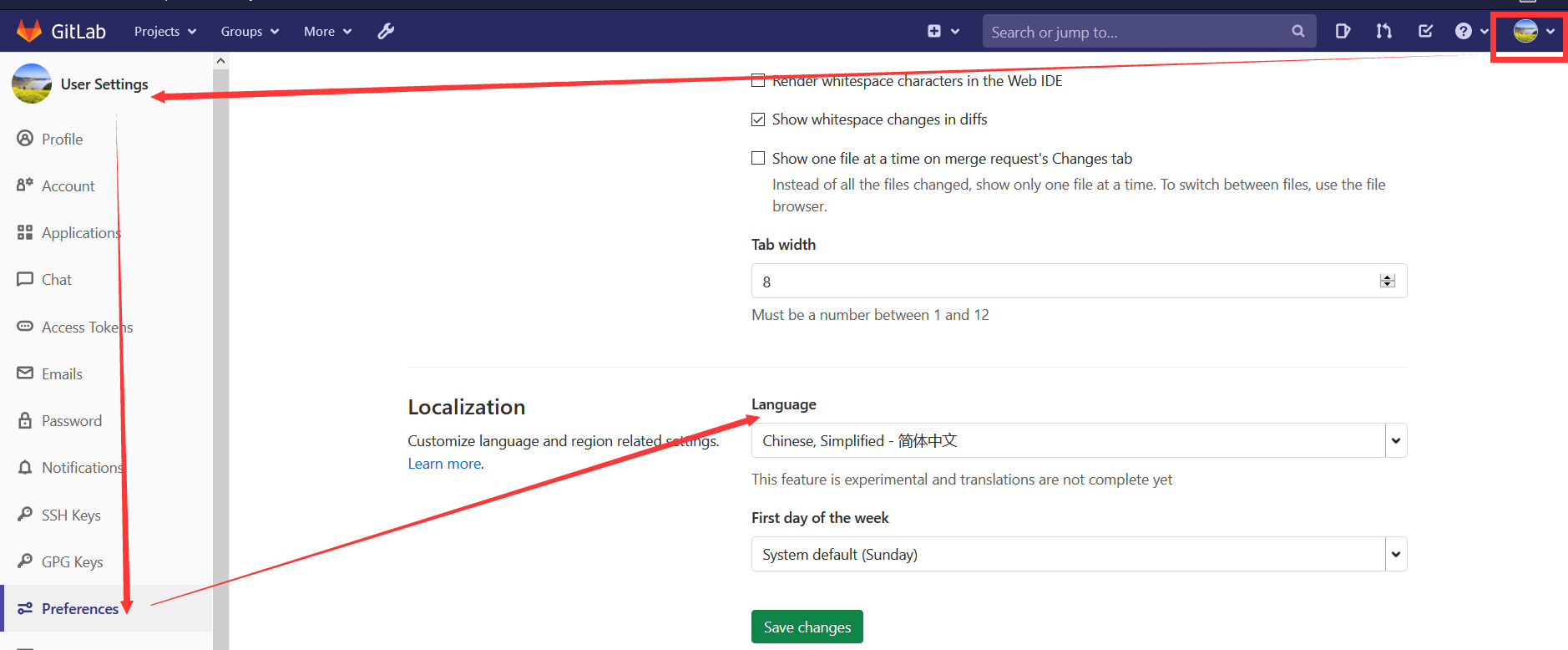Screen dimensions: 1568x650
Task: Open the Merge requests icon
Action: click(x=1383, y=31)
